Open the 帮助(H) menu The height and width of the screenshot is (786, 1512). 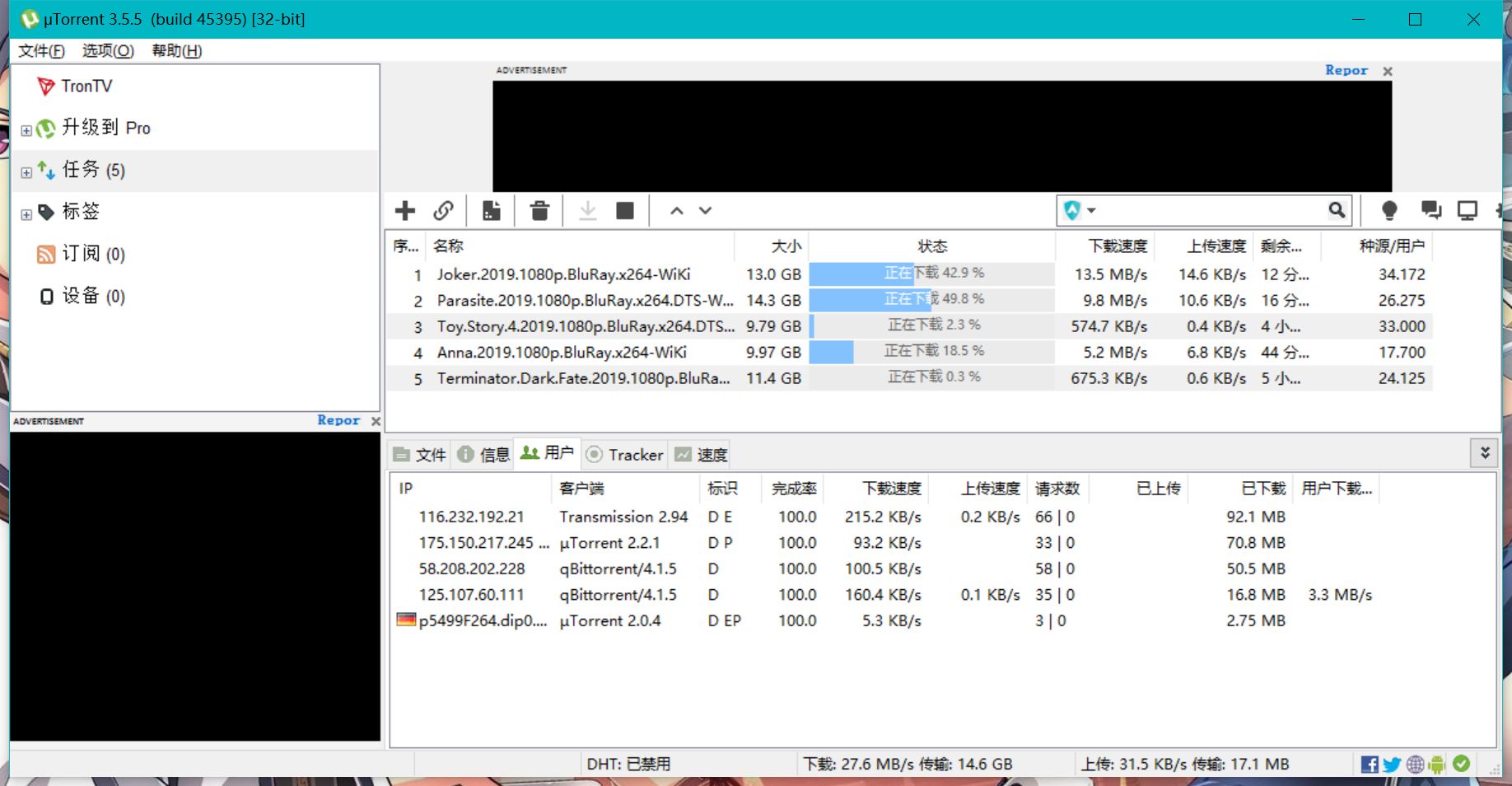(x=176, y=51)
